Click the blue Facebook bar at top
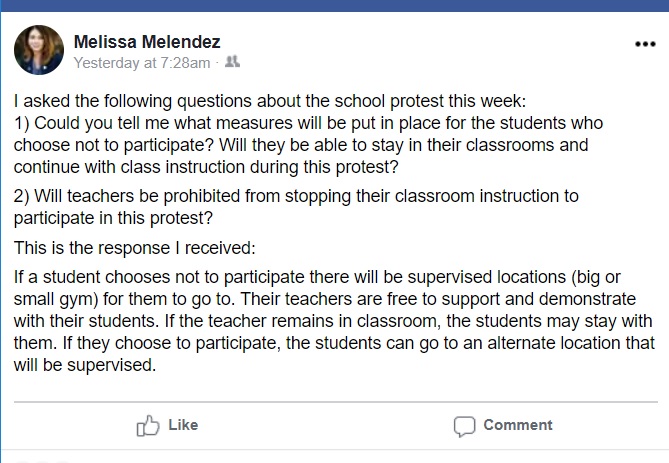The image size is (669, 463). pos(334,5)
